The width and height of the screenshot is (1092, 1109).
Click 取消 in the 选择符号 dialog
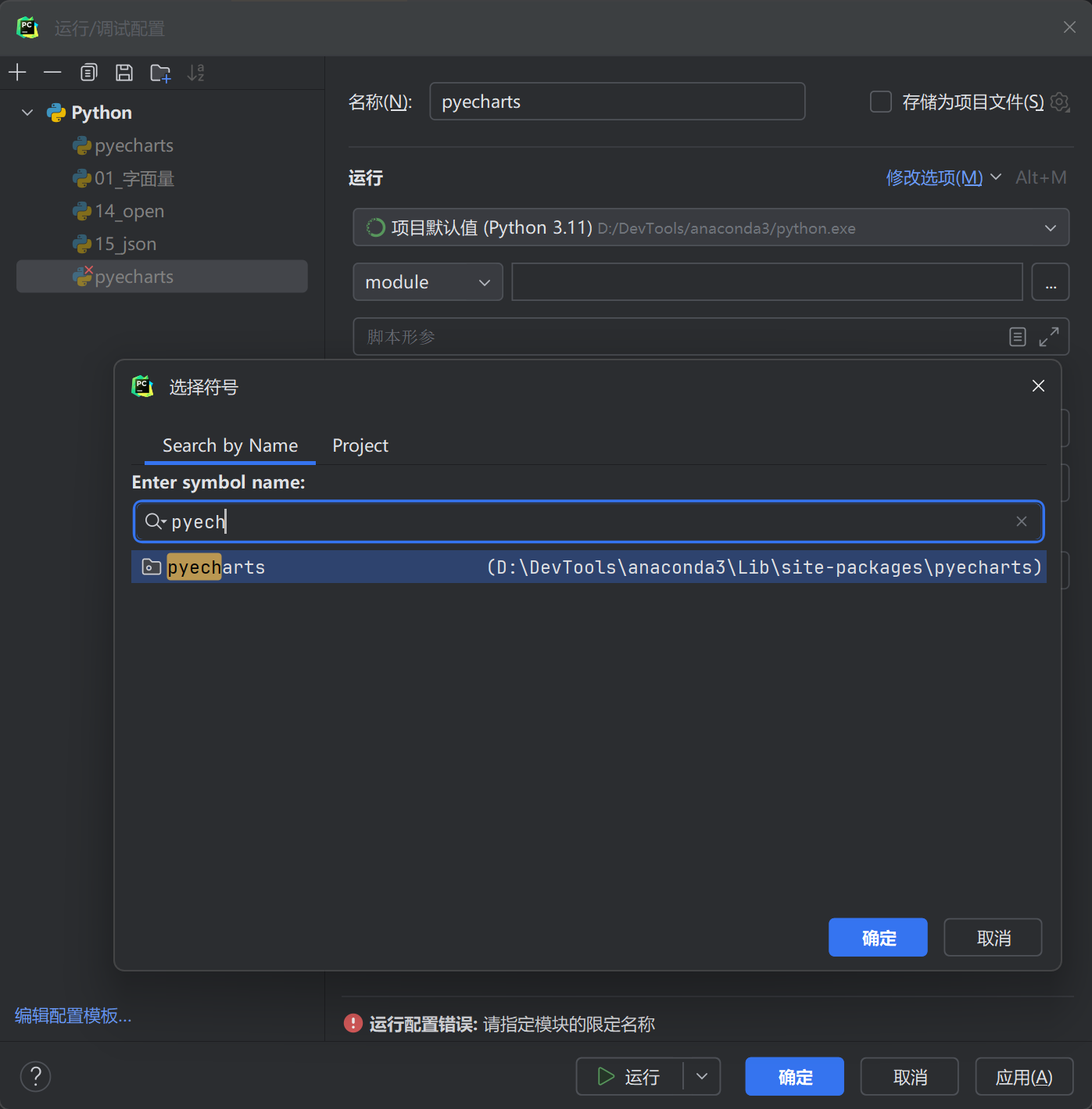coord(993,937)
